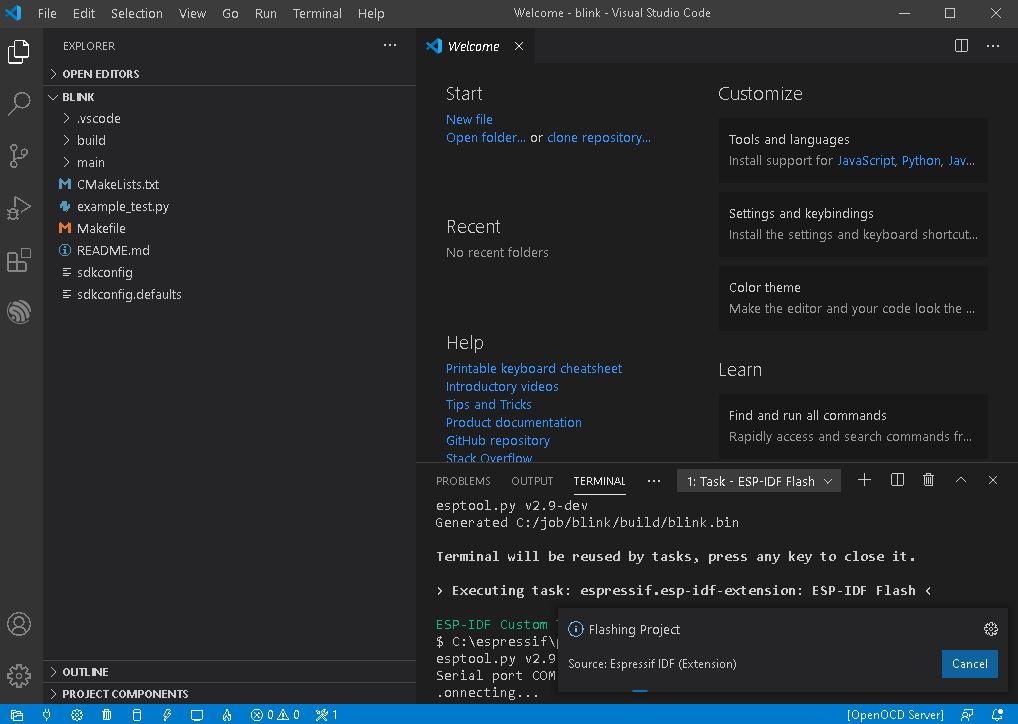Maximize the panel size with chevron up
Viewport: 1018px width, 724px height.
[x=961, y=480]
